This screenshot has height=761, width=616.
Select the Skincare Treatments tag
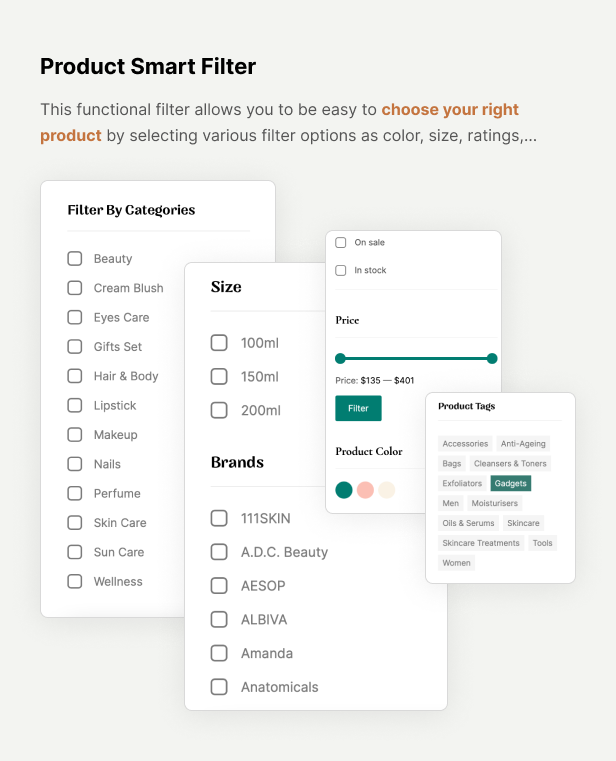[x=481, y=543]
